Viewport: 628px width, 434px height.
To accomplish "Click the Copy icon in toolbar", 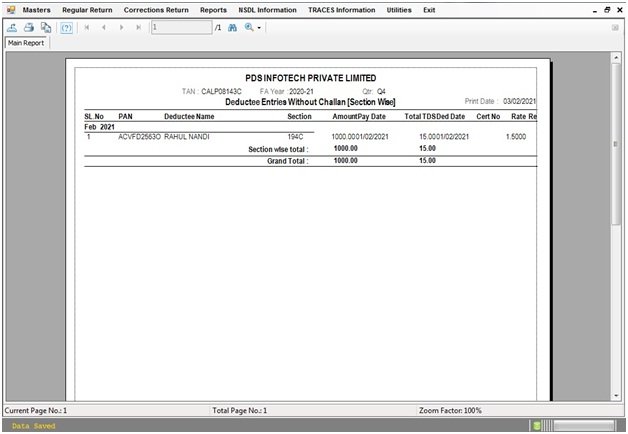I will [x=46, y=28].
